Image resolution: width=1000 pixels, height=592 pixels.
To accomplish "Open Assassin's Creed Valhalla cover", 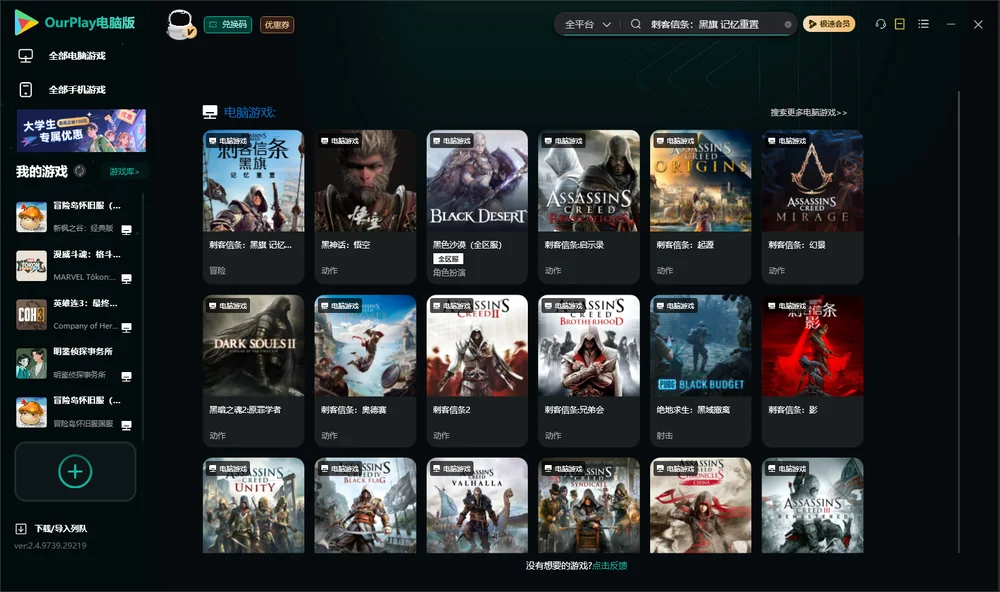I will (x=477, y=505).
